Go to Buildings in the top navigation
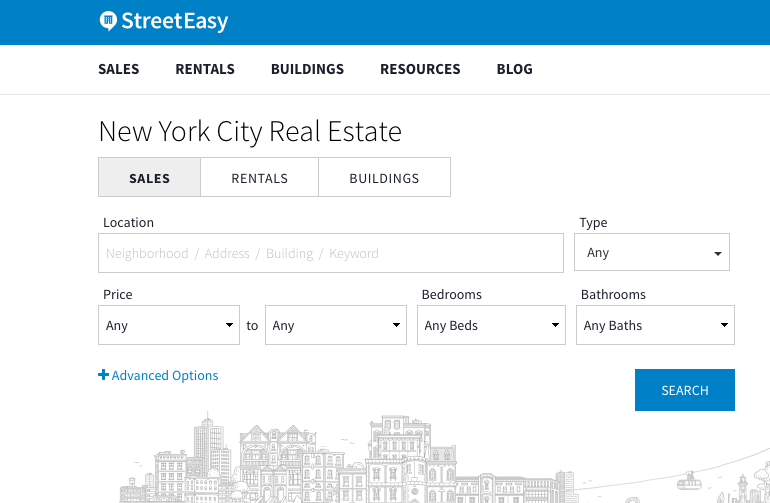This screenshot has width=770, height=503. tap(307, 69)
